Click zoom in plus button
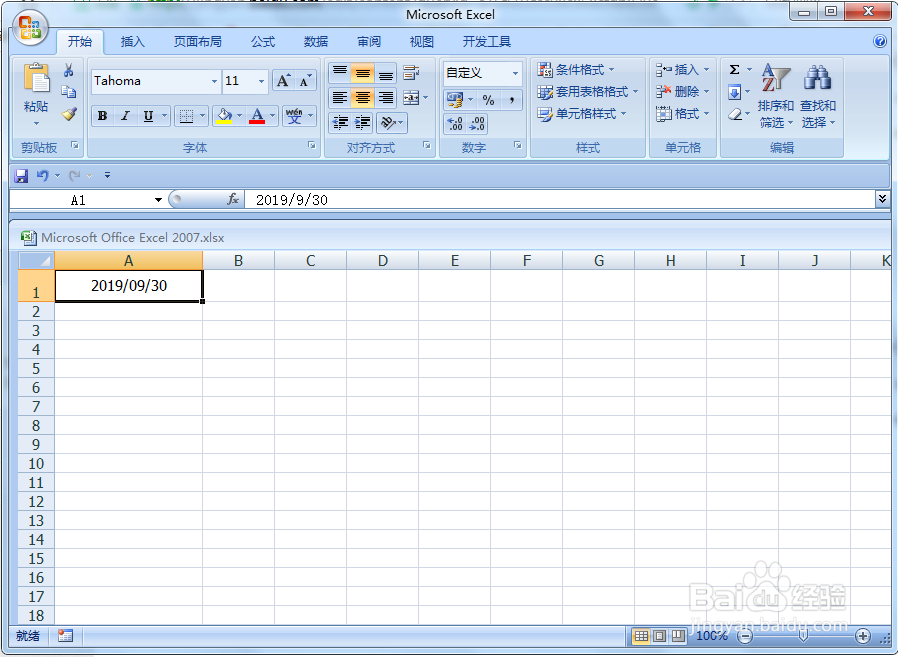Screen dimensions: 898x657 pos(862,636)
